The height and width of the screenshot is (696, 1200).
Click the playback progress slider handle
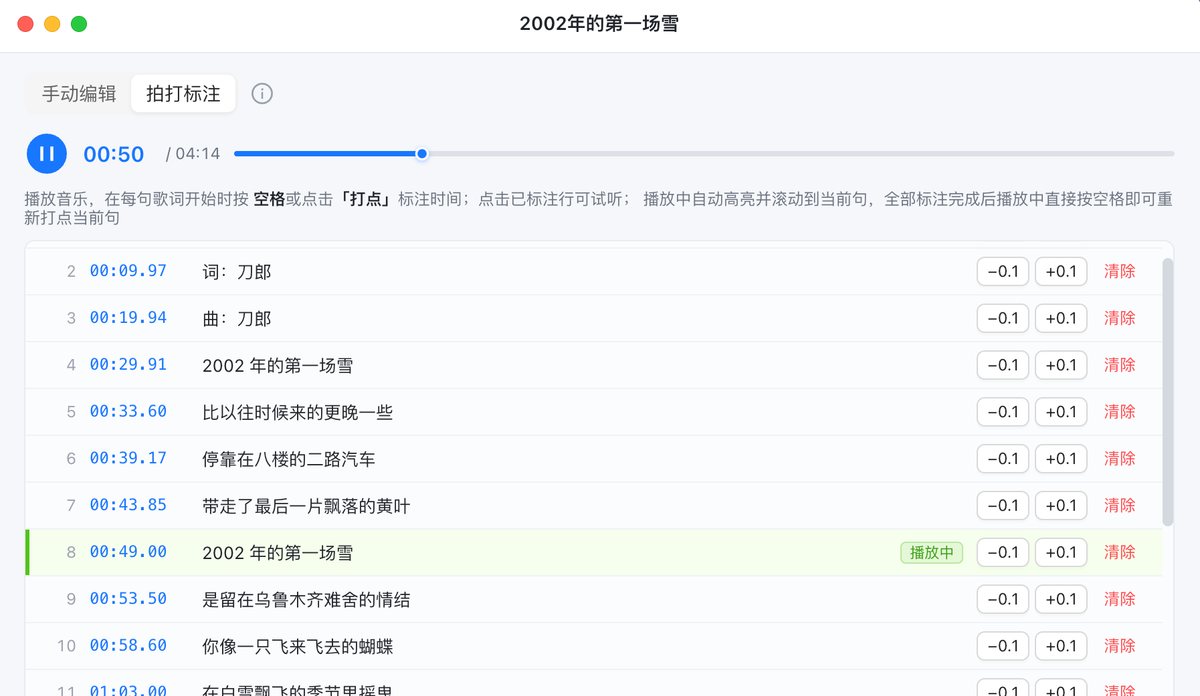(x=422, y=154)
